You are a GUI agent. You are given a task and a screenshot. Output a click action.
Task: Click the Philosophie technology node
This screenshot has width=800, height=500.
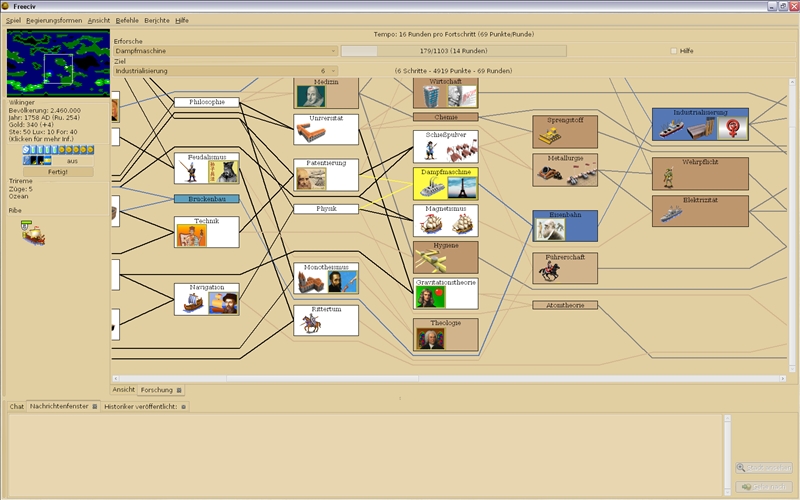[207, 102]
